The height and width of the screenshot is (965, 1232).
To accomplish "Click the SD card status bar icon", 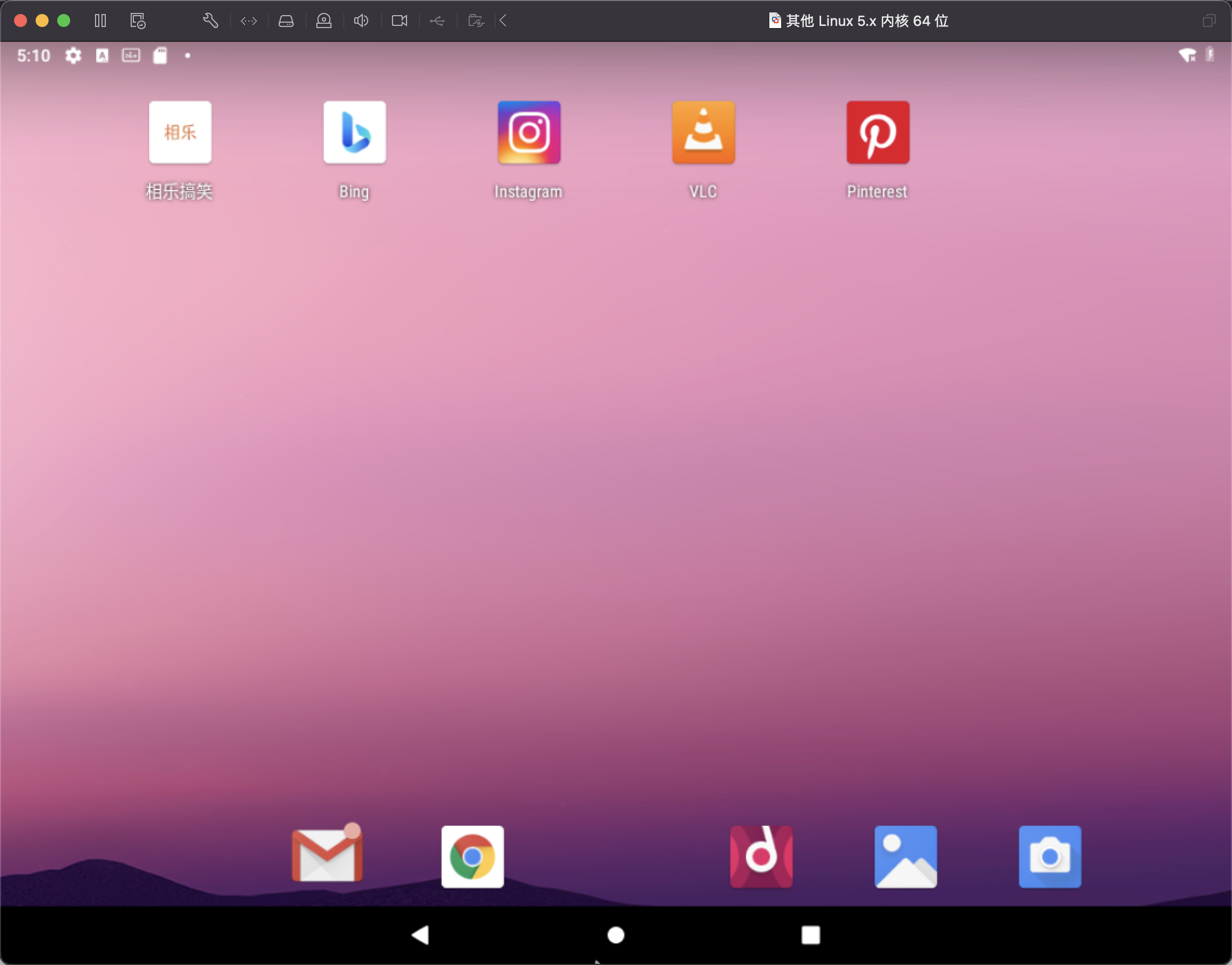I will coord(160,56).
